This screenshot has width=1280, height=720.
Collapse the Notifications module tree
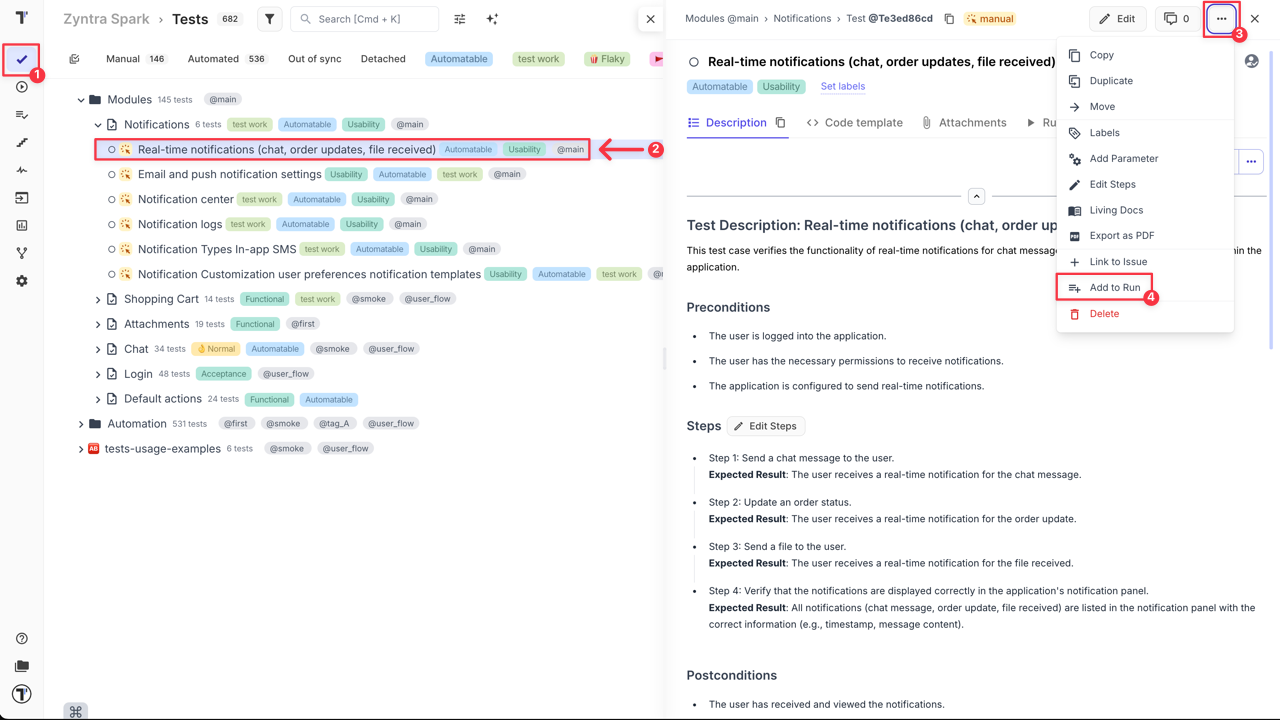pos(97,124)
